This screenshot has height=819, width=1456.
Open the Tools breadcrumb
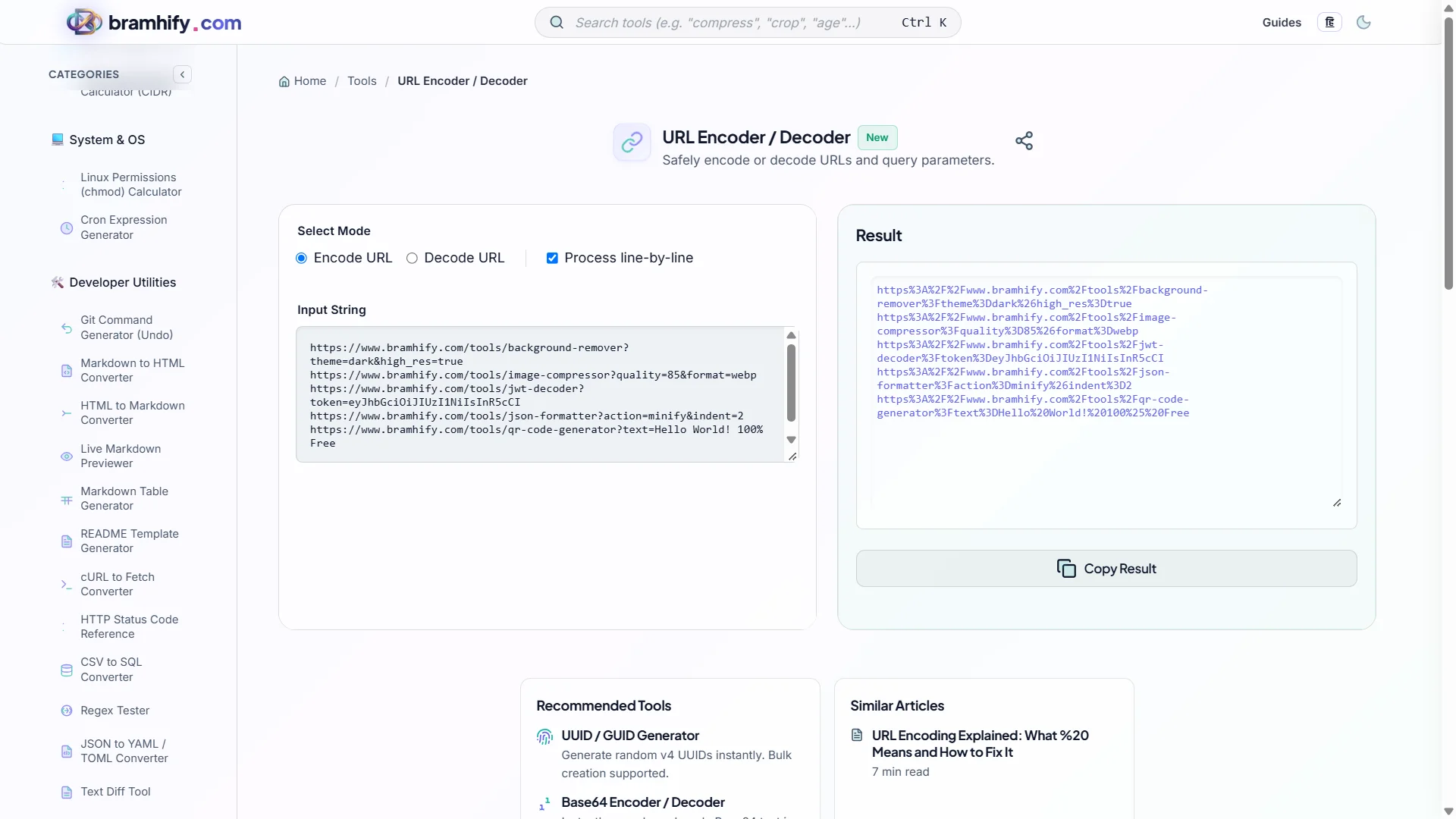click(x=362, y=81)
